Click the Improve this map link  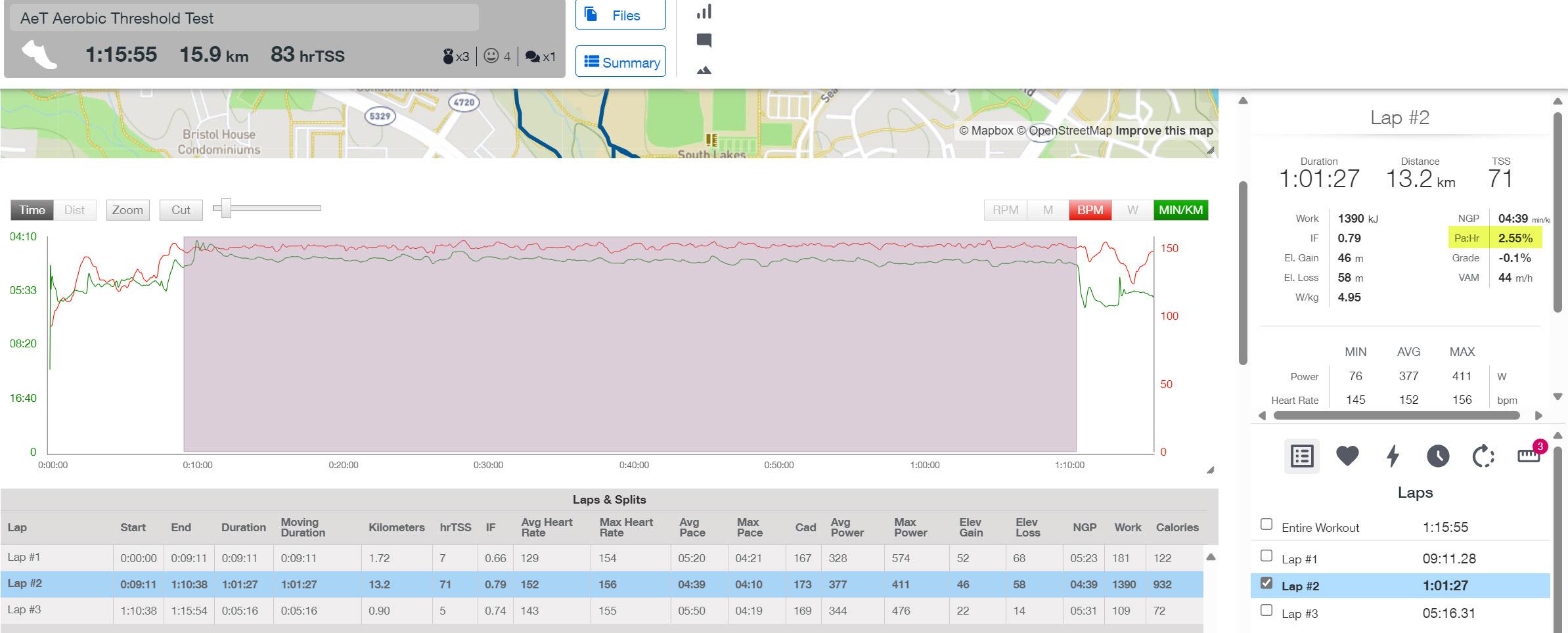(1164, 131)
